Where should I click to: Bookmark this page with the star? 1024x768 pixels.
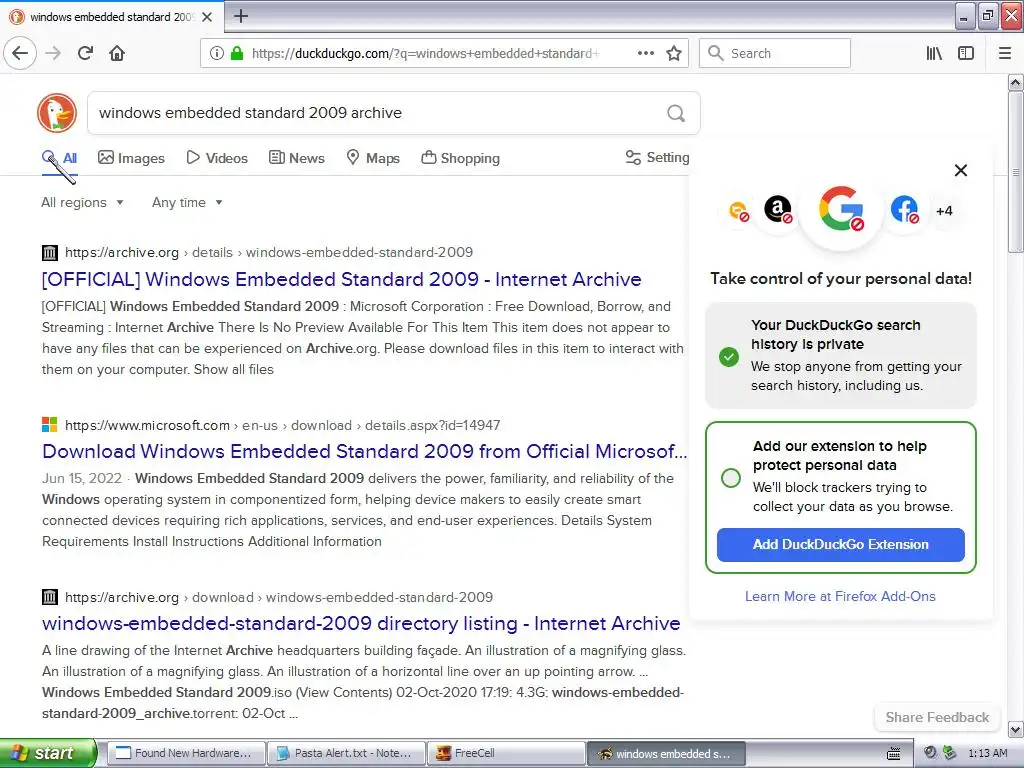point(674,53)
